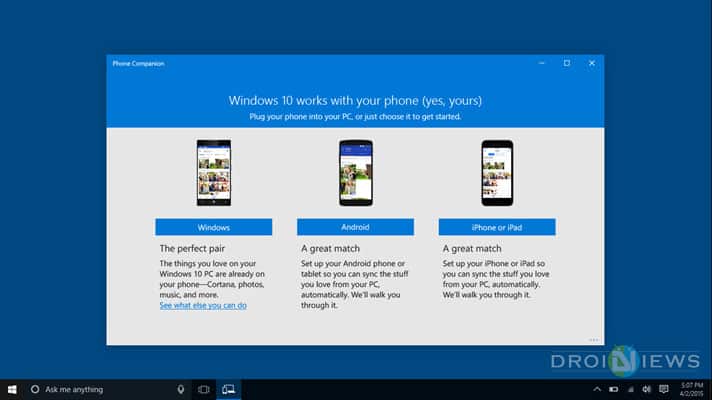This screenshot has height=400, width=712.
Task: Click 'Plug your phone into your PC' subtitle
Action: point(355,117)
